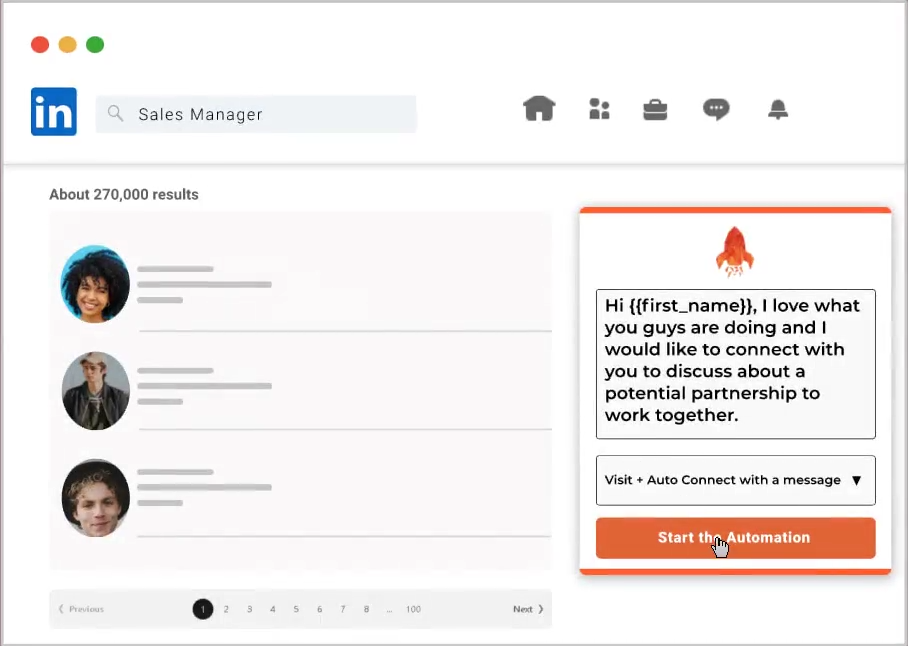Open the Messaging speech bubble icon
Screen dimensions: 908x646
click(x=717, y=108)
